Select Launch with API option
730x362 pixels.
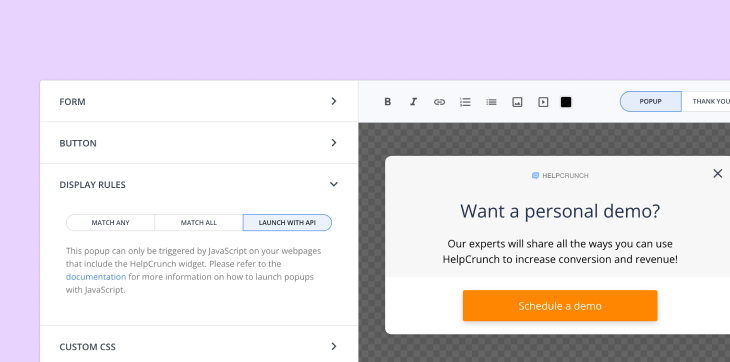click(287, 222)
